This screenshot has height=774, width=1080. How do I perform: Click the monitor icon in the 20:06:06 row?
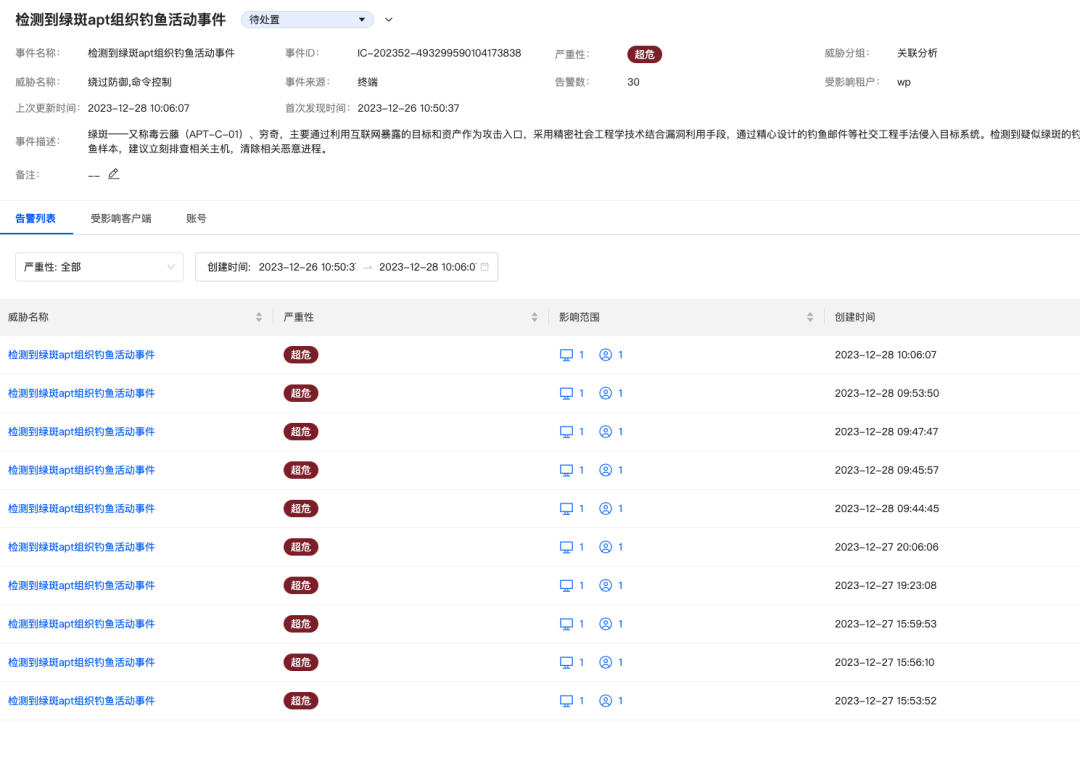(566, 547)
